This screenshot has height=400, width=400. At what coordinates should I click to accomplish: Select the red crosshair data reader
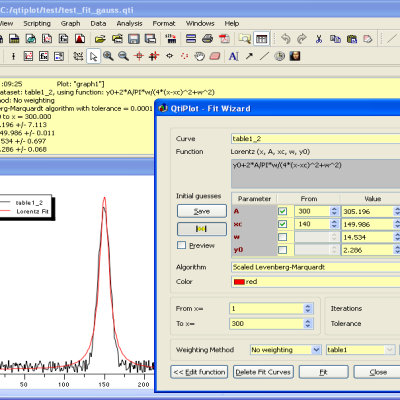coord(139,56)
